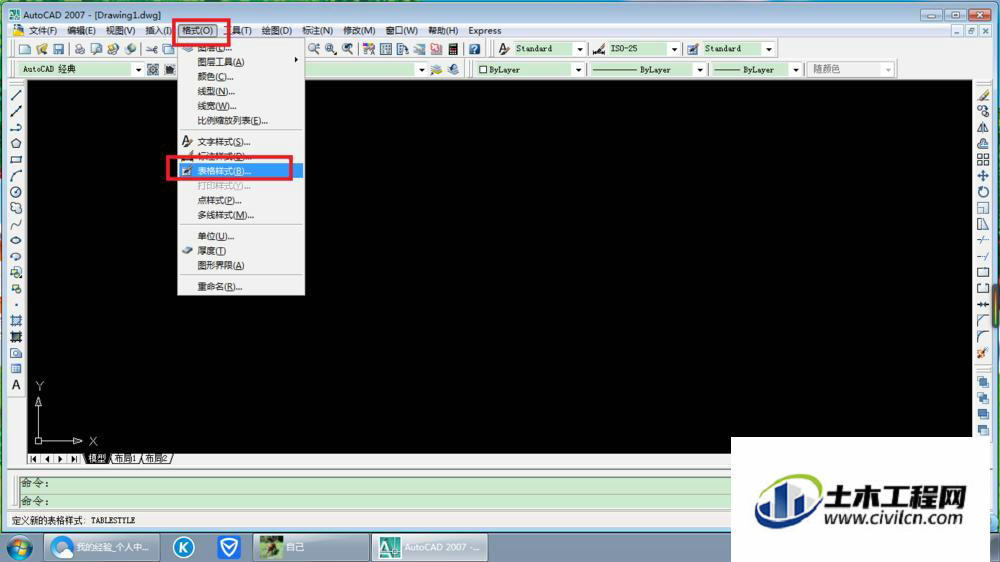The width and height of the screenshot is (1000, 562).
Task: Open the layer list dropdown arrow
Action: [421, 70]
